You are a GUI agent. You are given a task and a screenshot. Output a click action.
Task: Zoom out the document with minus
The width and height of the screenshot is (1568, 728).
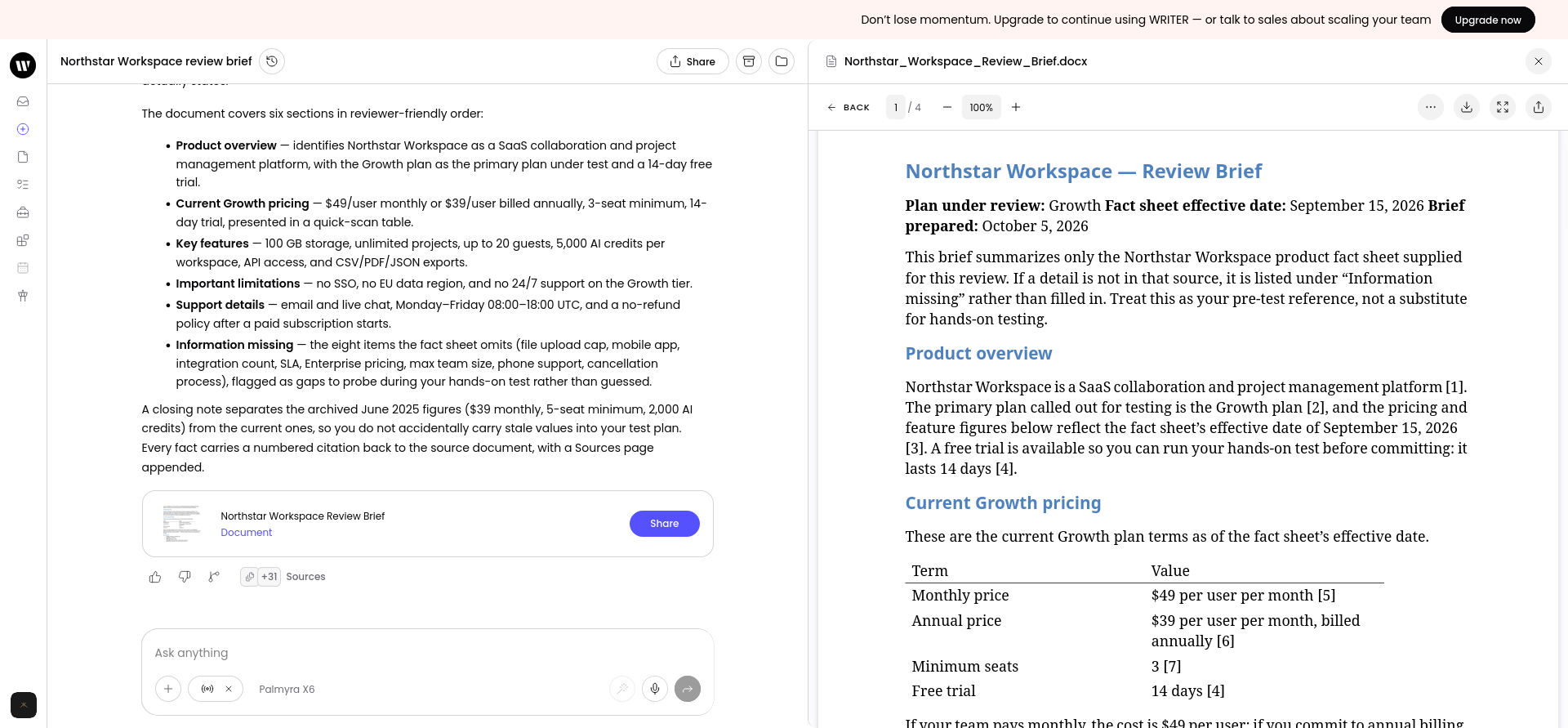947,107
